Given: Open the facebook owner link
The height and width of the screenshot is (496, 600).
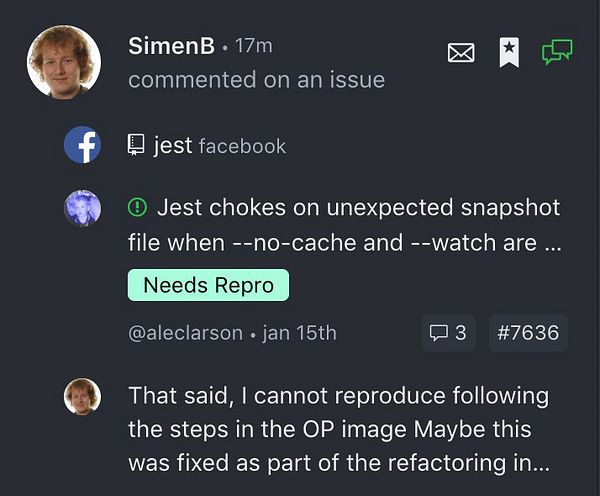Looking at the screenshot, I should pos(243,147).
